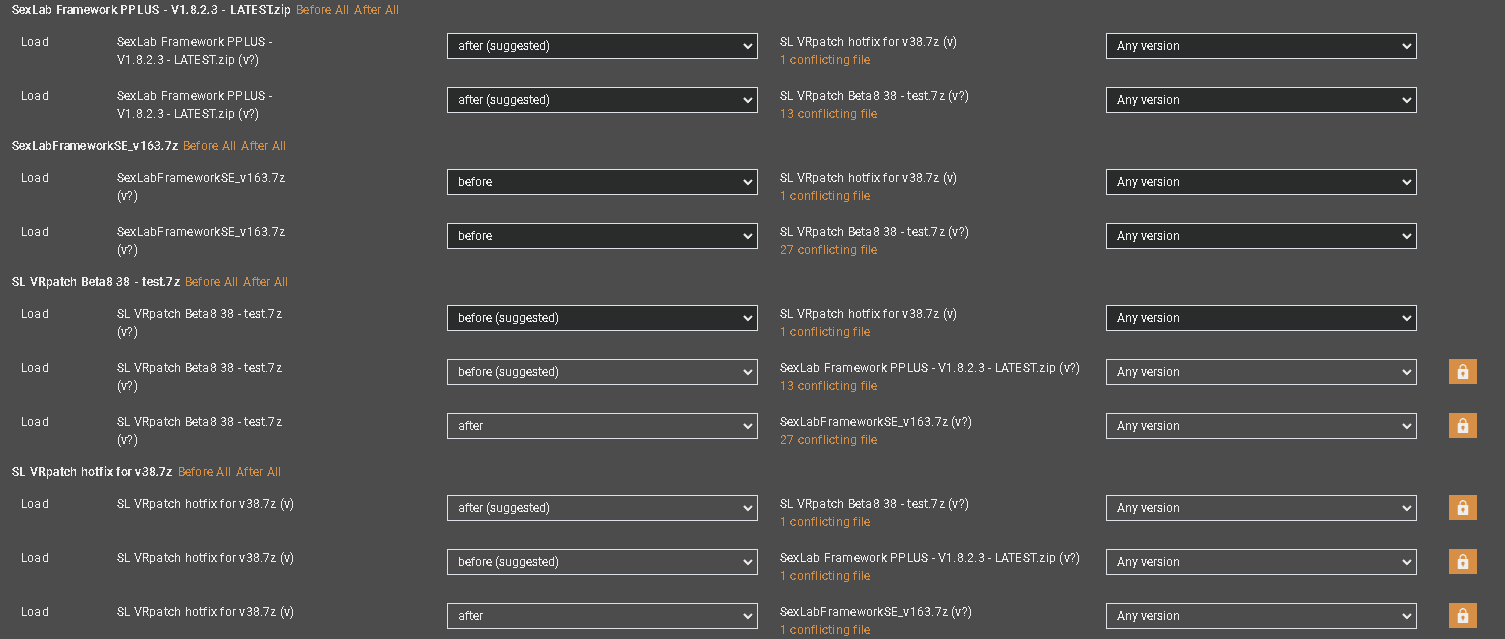The height and width of the screenshot is (639, 1505).
Task: Click lock icon on hotfix versus SexLabFrameworkSE_v163 row
Action: click(x=1462, y=616)
